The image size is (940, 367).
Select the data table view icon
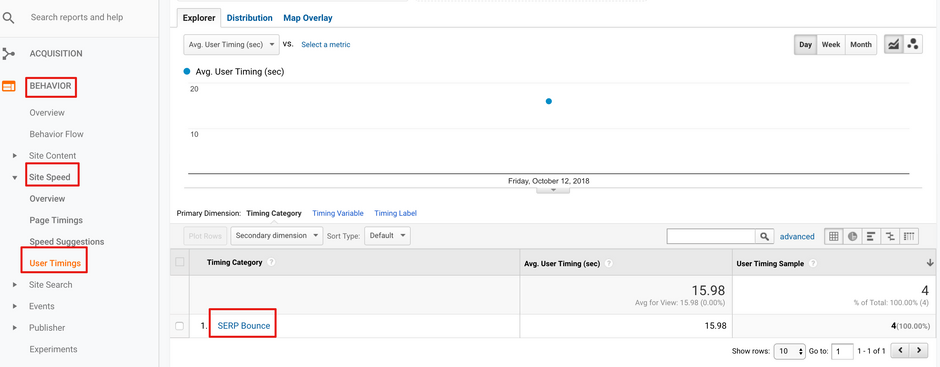(834, 236)
